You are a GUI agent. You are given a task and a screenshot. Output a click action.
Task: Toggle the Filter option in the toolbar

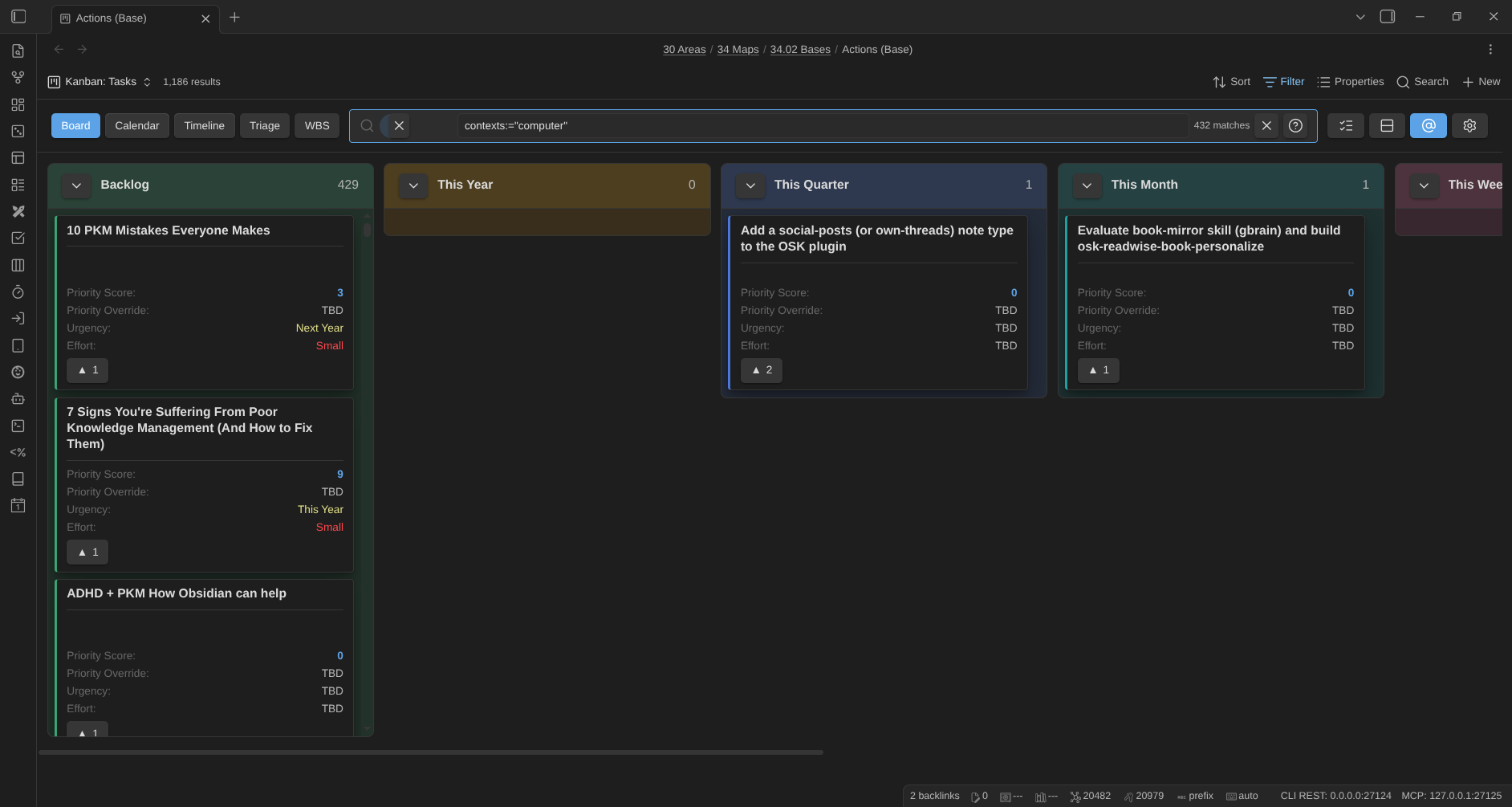[1283, 82]
